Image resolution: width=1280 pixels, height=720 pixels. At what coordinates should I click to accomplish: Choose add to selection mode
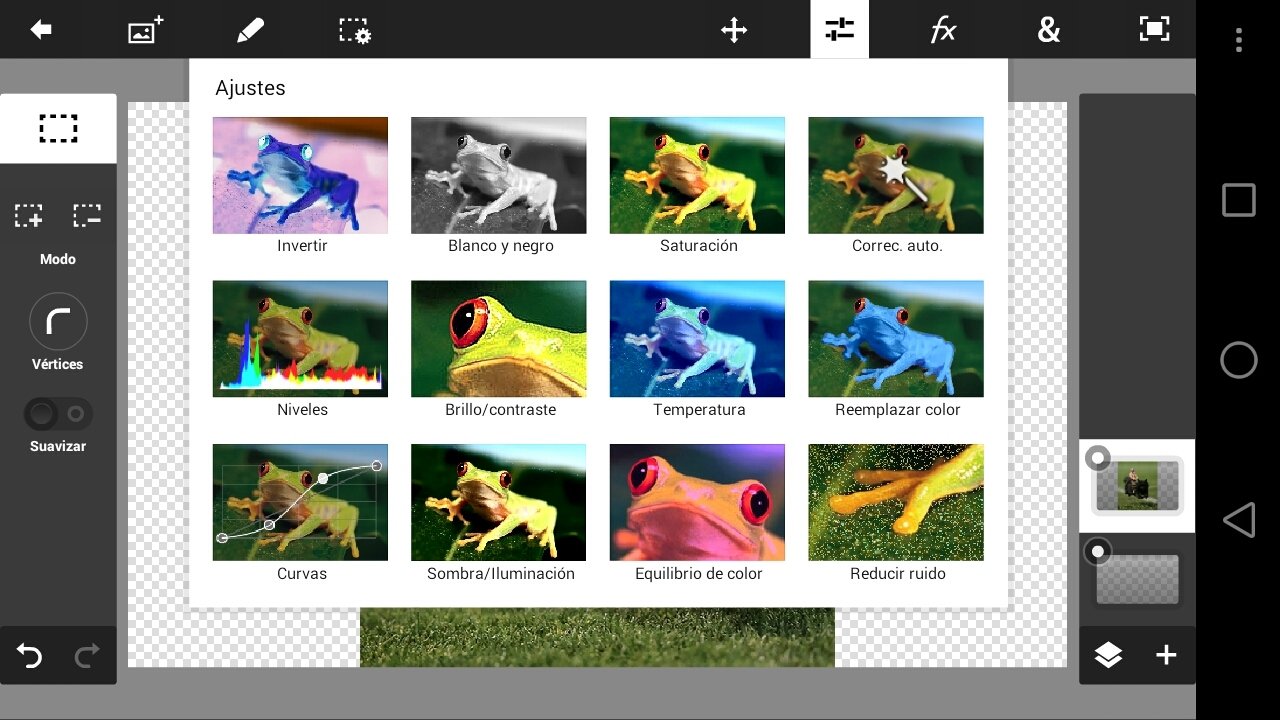[x=28, y=215]
